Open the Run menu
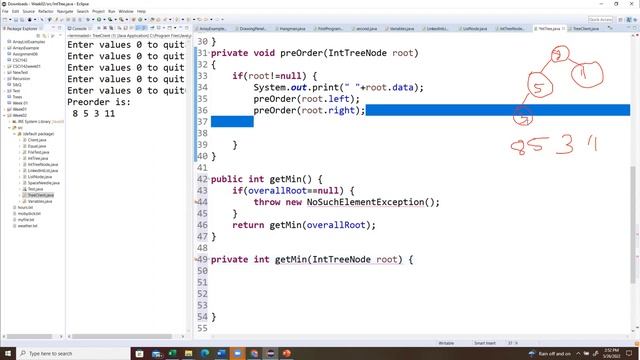The width and height of the screenshot is (640, 360). pos(111,11)
